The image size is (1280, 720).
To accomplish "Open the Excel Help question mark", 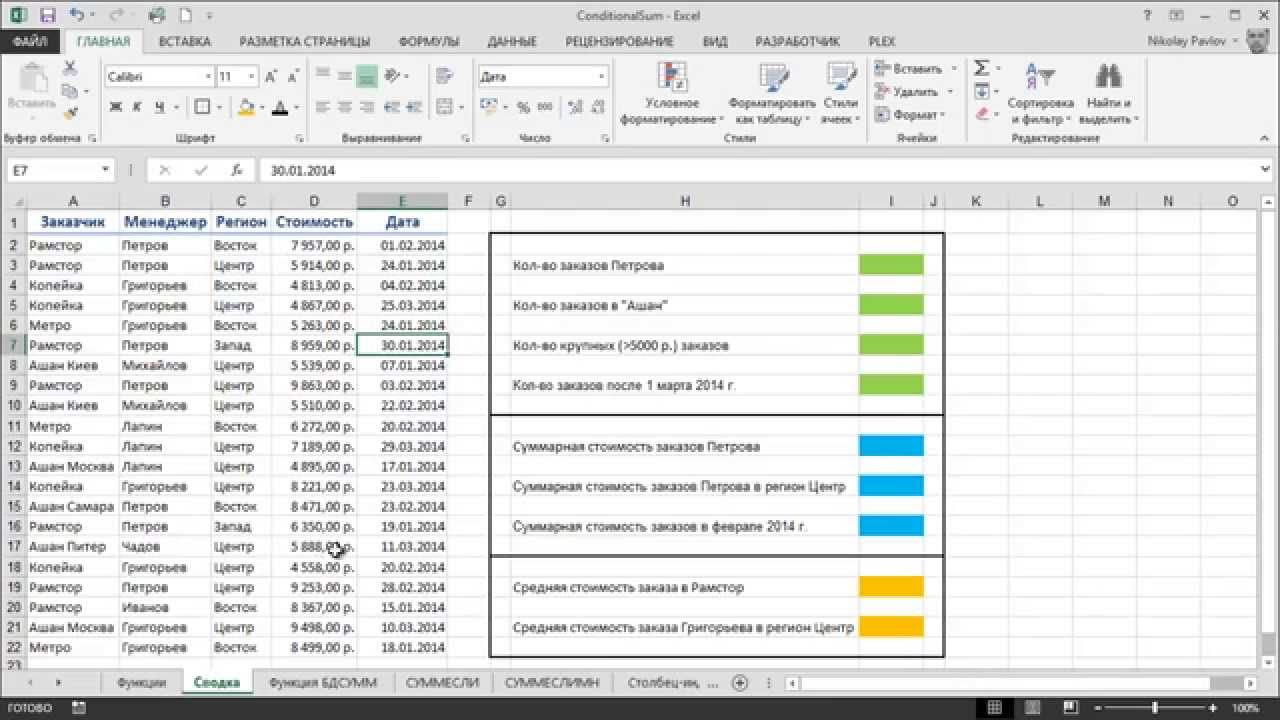I will pos(1146,16).
